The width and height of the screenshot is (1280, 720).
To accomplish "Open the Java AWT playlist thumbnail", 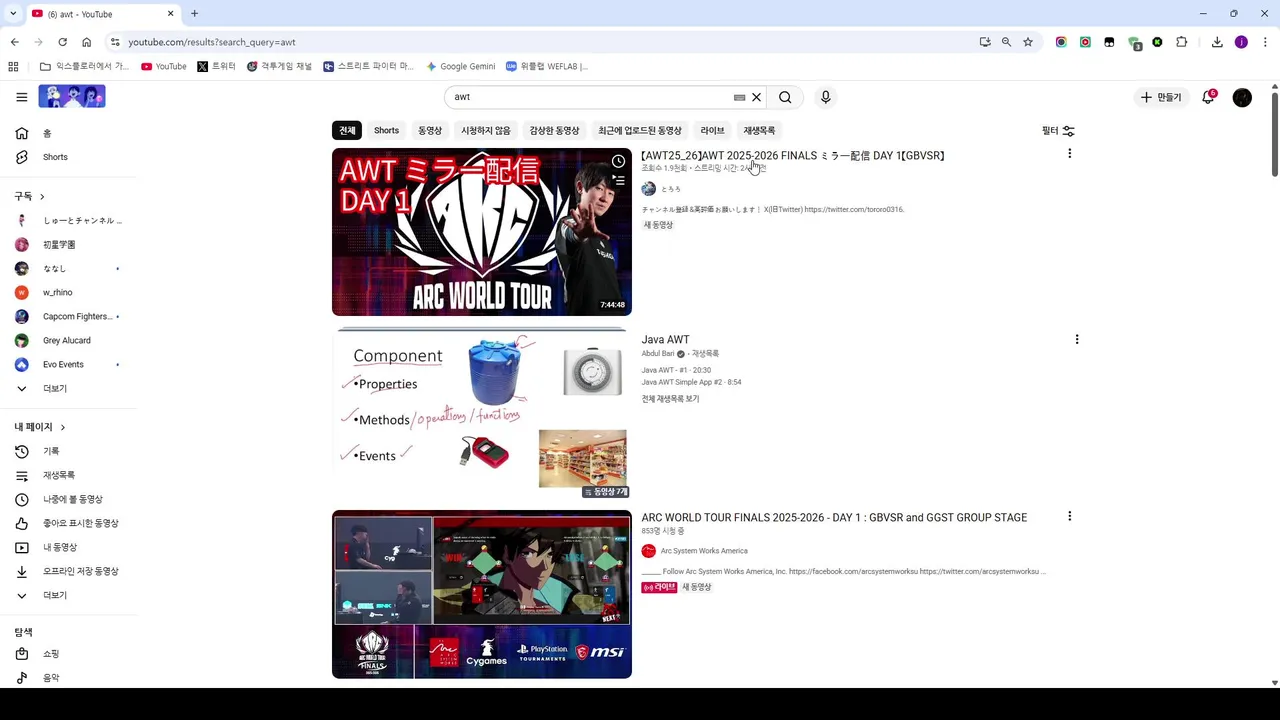I will [x=482, y=414].
